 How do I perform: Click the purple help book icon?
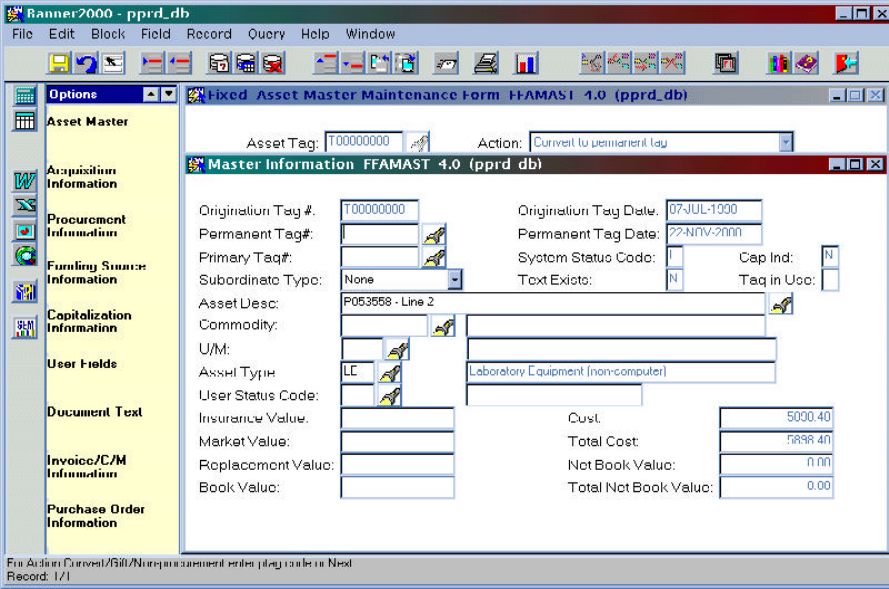click(x=806, y=63)
